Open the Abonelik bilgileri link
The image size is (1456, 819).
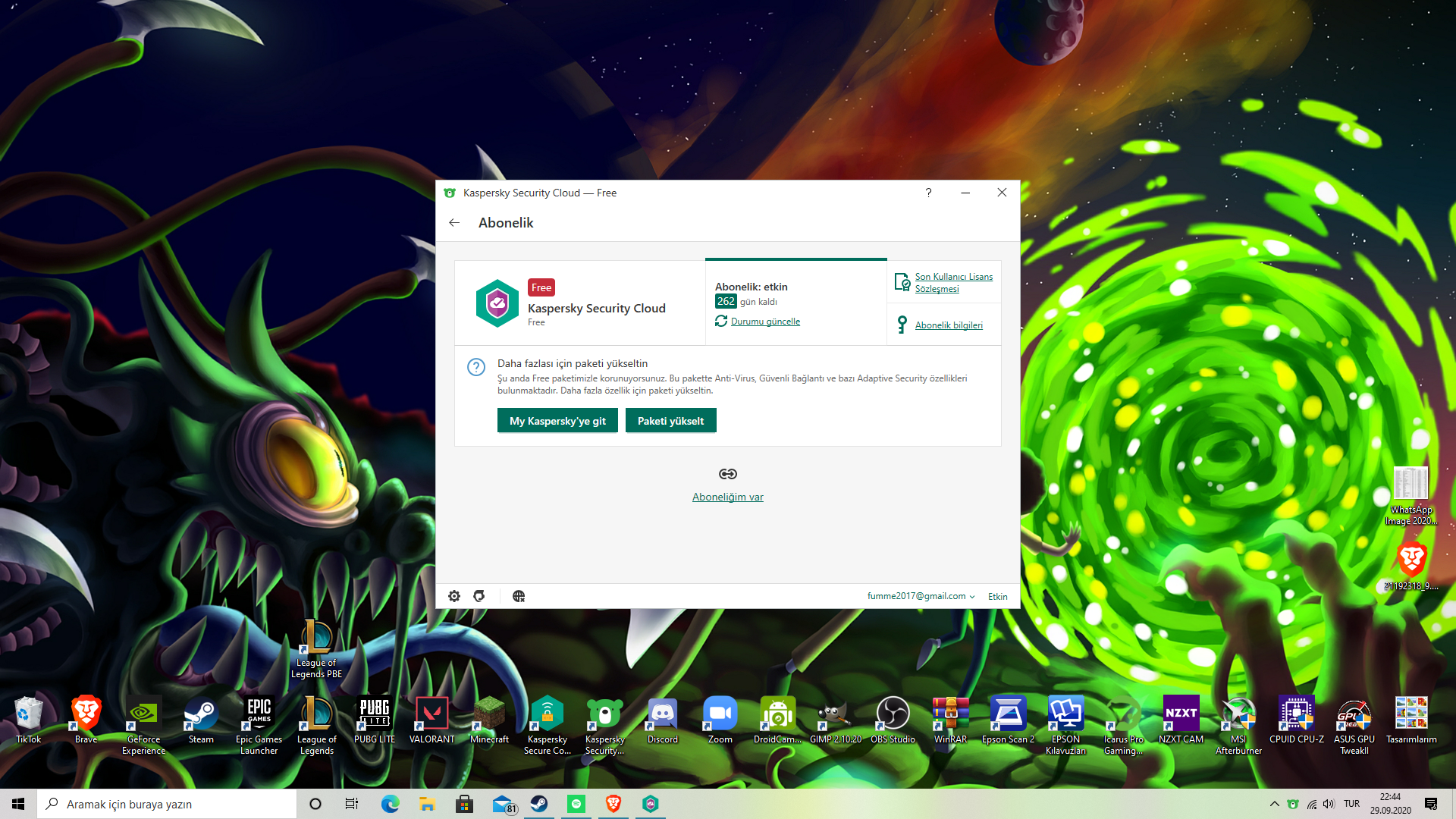click(x=949, y=325)
